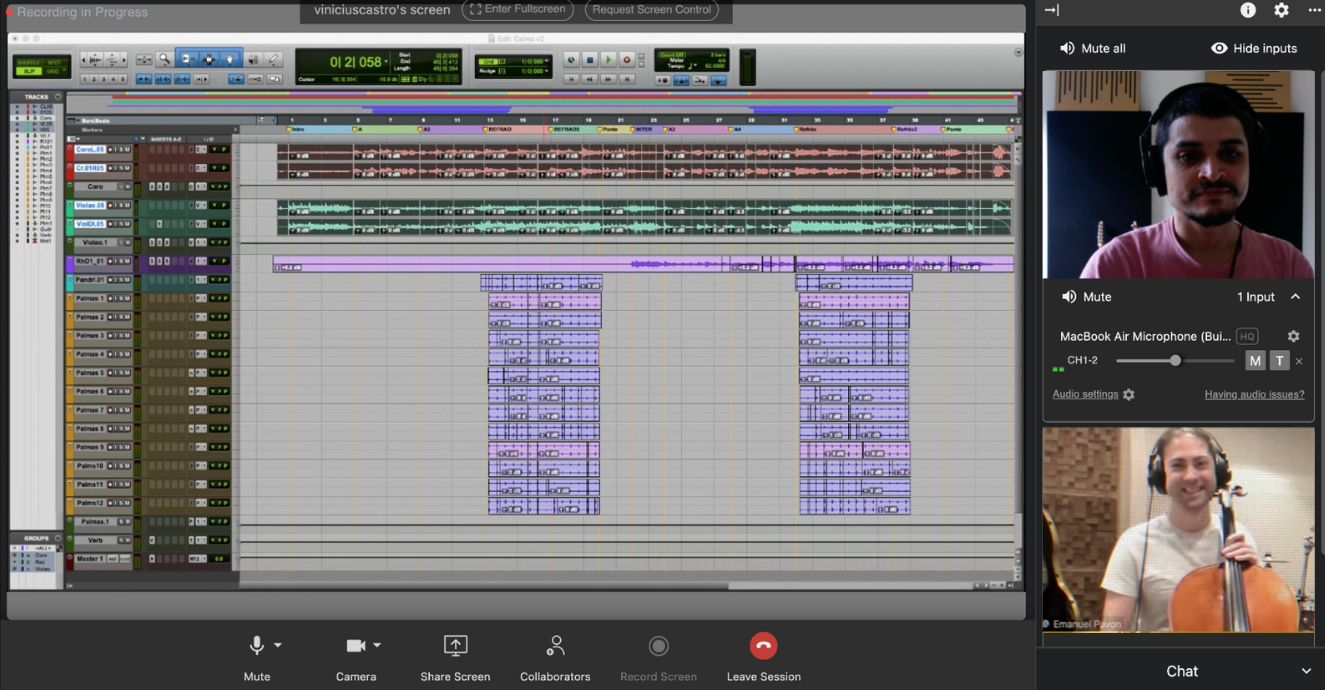Select the Grabber tool
This screenshot has height=690, width=1325.
pos(229,59)
